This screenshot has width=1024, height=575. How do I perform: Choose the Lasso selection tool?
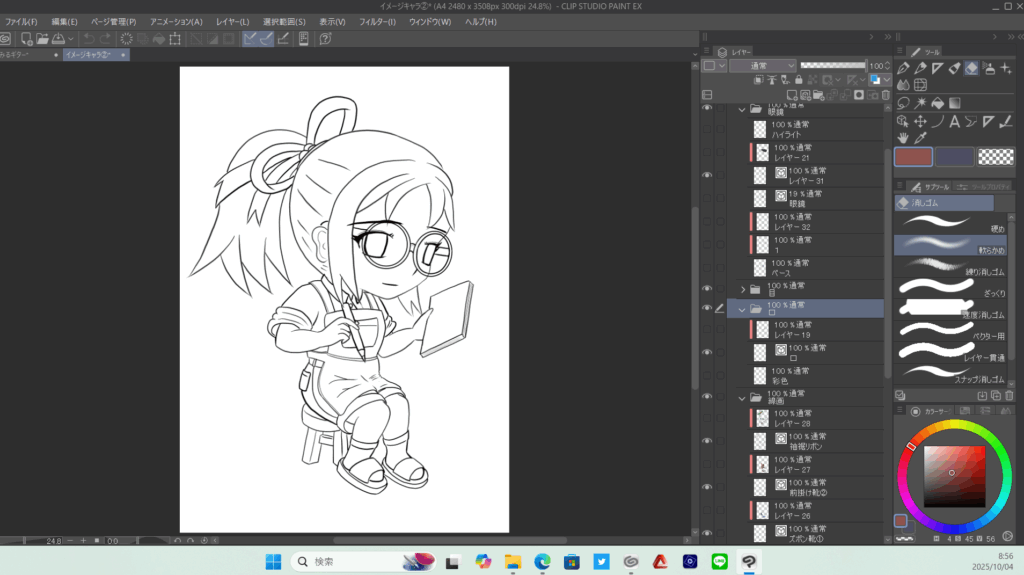pos(903,103)
